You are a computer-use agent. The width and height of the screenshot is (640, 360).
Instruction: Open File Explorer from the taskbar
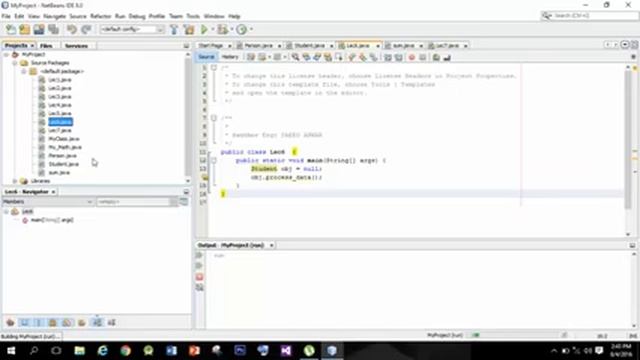[x=79, y=350]
